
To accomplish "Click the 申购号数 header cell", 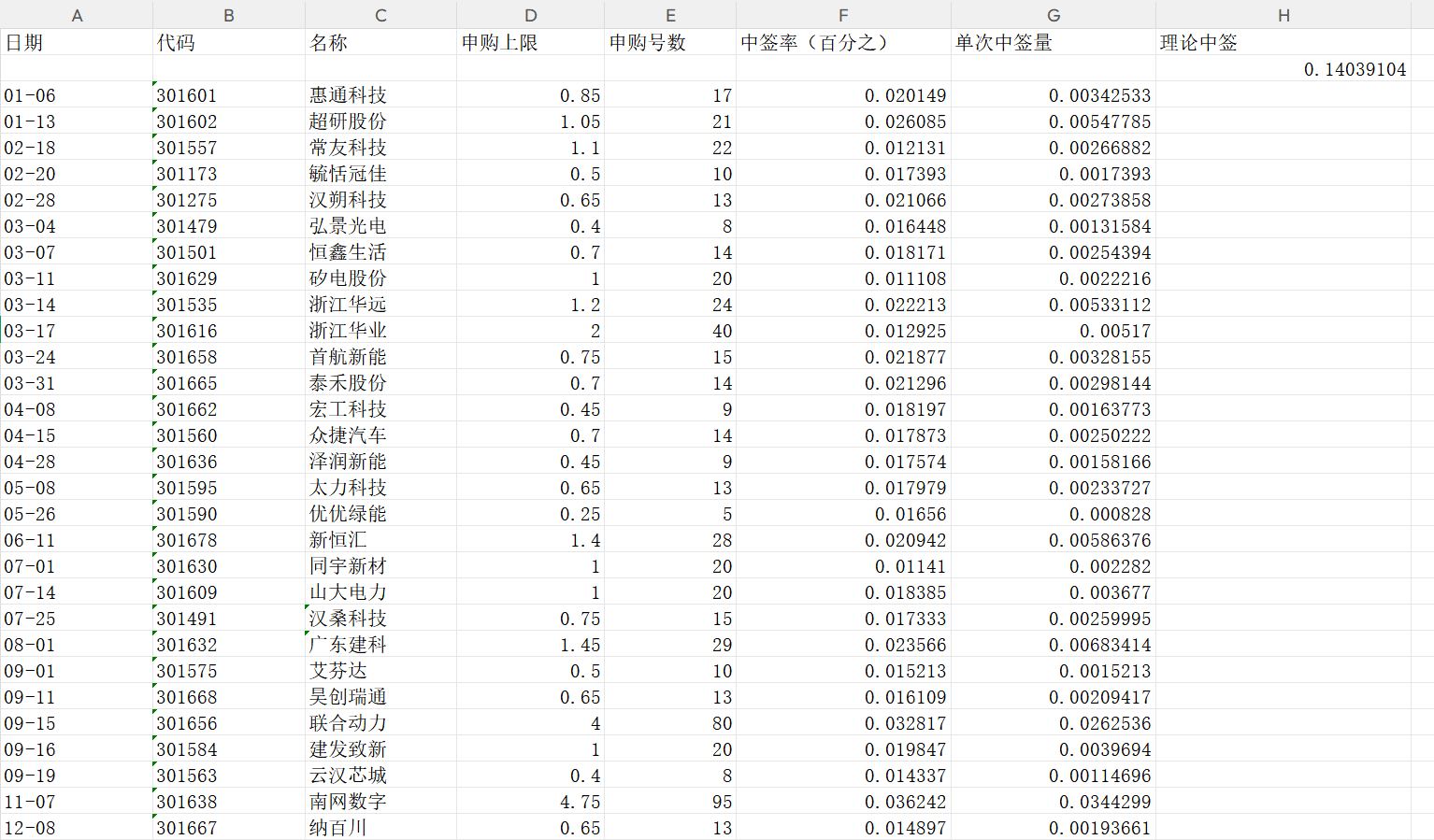I will (670, 42).
